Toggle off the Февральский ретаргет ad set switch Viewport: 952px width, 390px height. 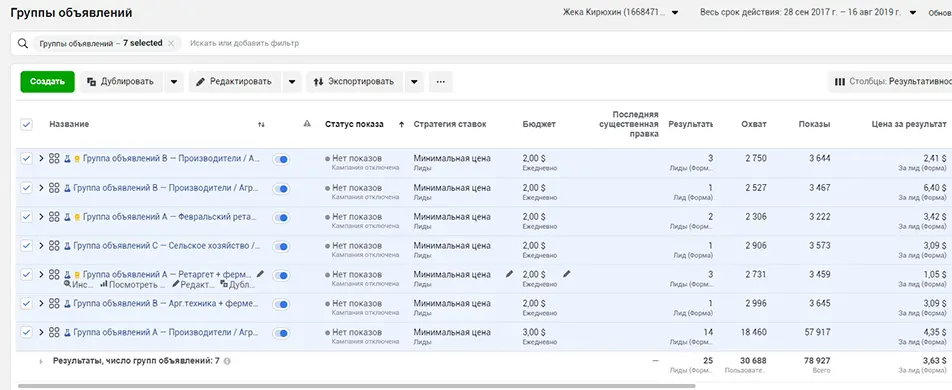(x=280, y=217)
